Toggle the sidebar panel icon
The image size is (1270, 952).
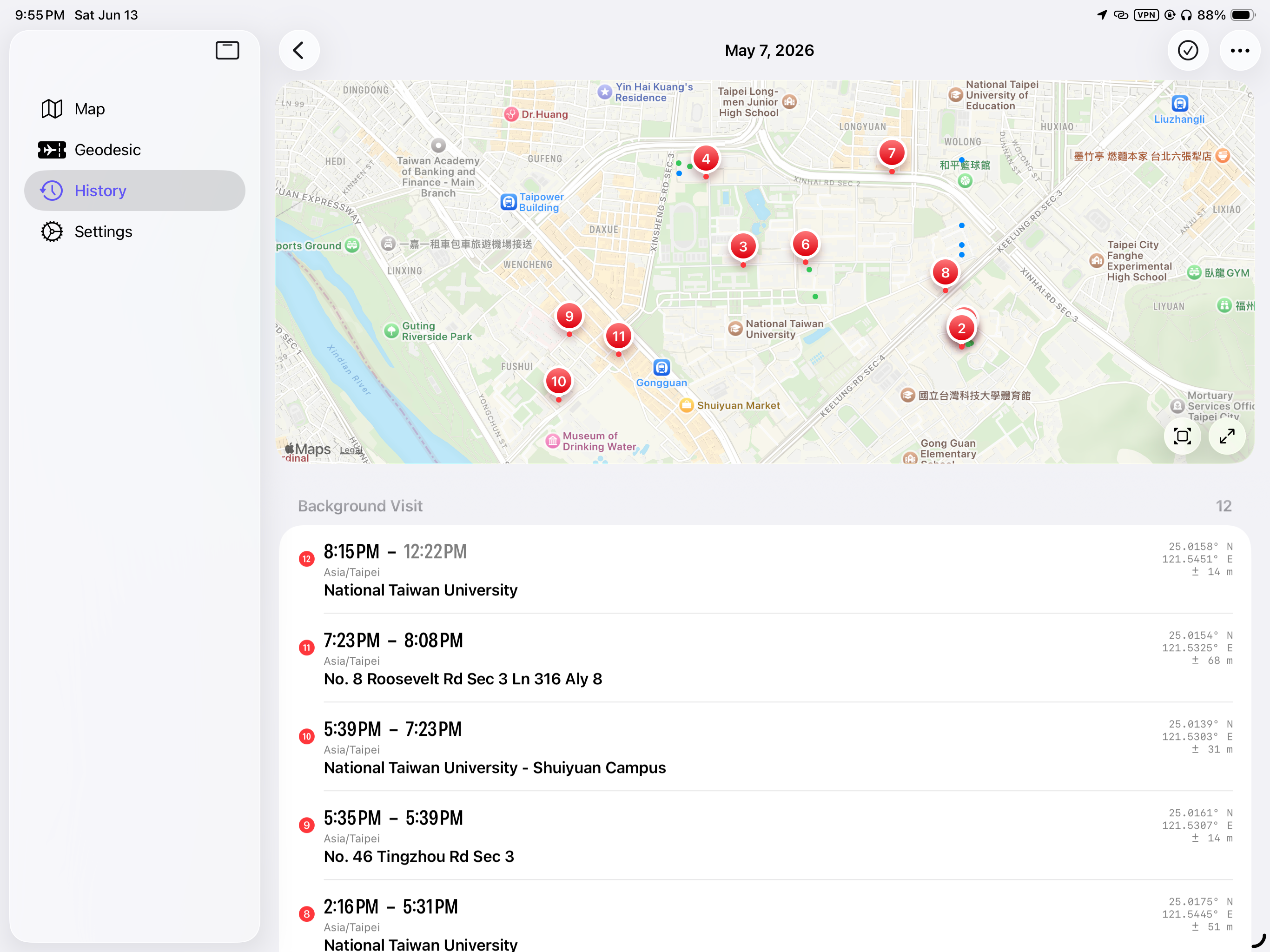point(227,51)
